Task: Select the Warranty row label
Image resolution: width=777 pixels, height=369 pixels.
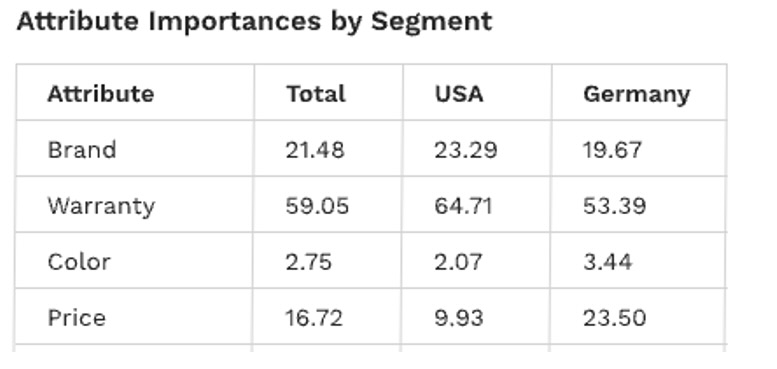Action: pyautogui.click(x=101, y=207)
